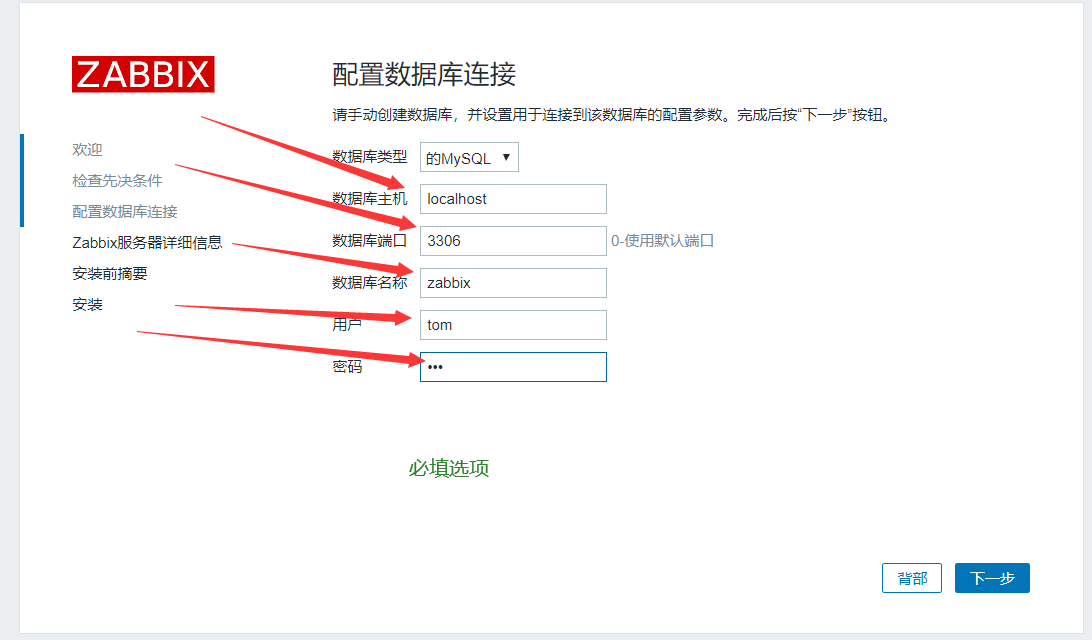This screenshot has width=1092, height=640.
Task: Click the 数据库主机 label
Action: click(x=369, y=199)
